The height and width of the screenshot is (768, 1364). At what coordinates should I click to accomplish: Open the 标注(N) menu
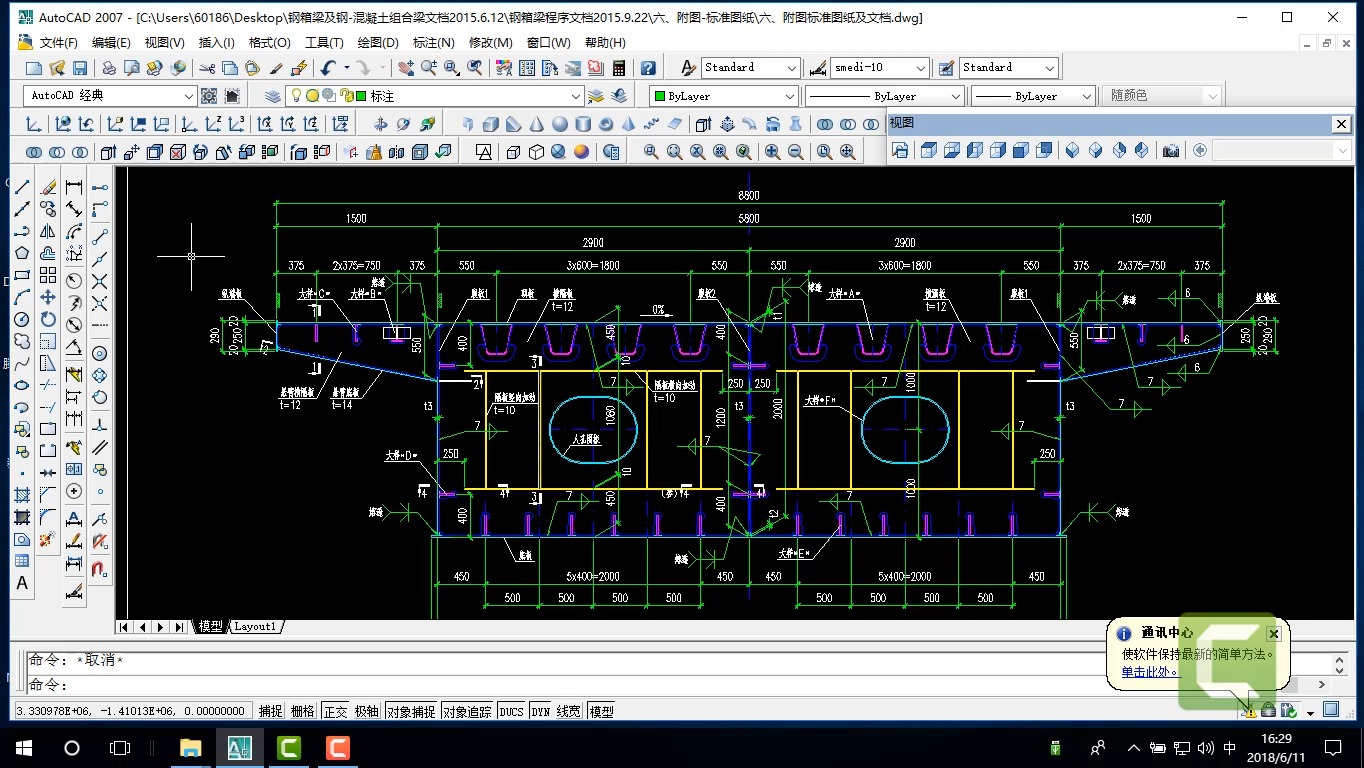click(433, 43)
